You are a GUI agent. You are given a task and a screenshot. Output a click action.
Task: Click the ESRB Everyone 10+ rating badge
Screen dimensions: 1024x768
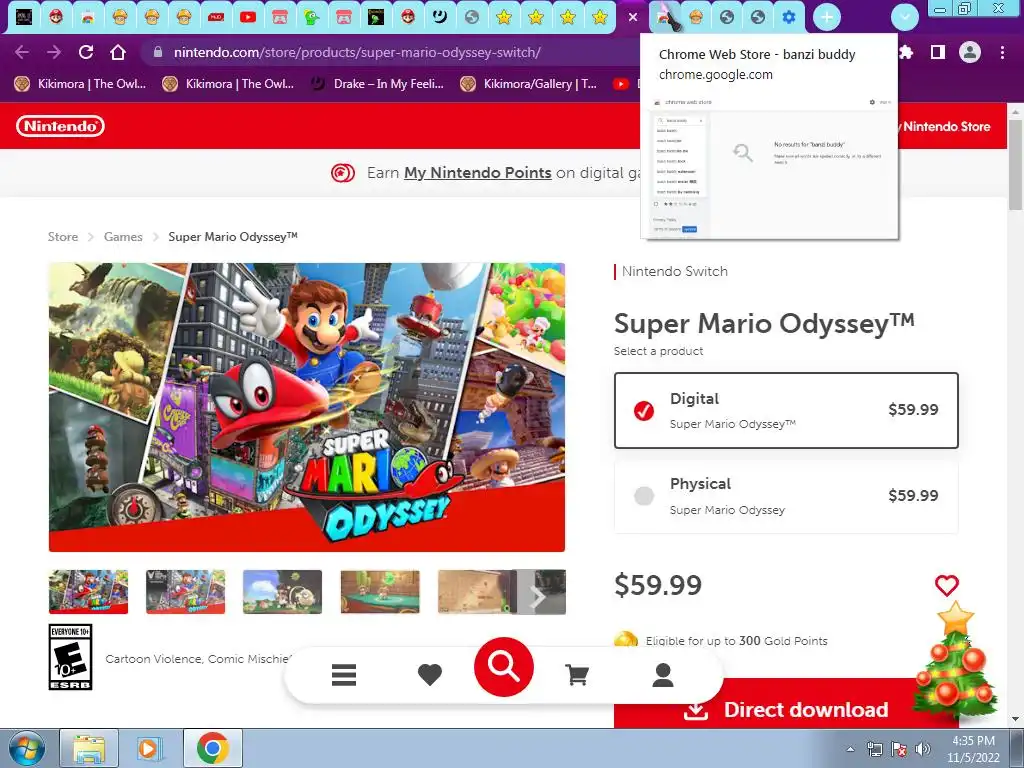coord(71,657)
